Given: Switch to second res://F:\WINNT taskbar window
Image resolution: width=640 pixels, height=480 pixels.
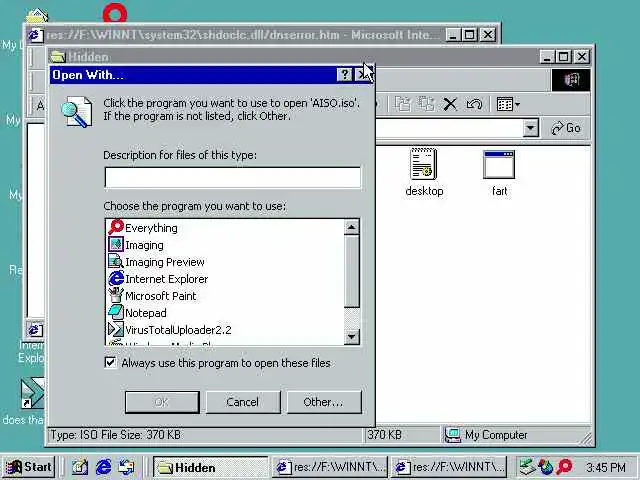Looking at the screenshot, I should 449,467.
